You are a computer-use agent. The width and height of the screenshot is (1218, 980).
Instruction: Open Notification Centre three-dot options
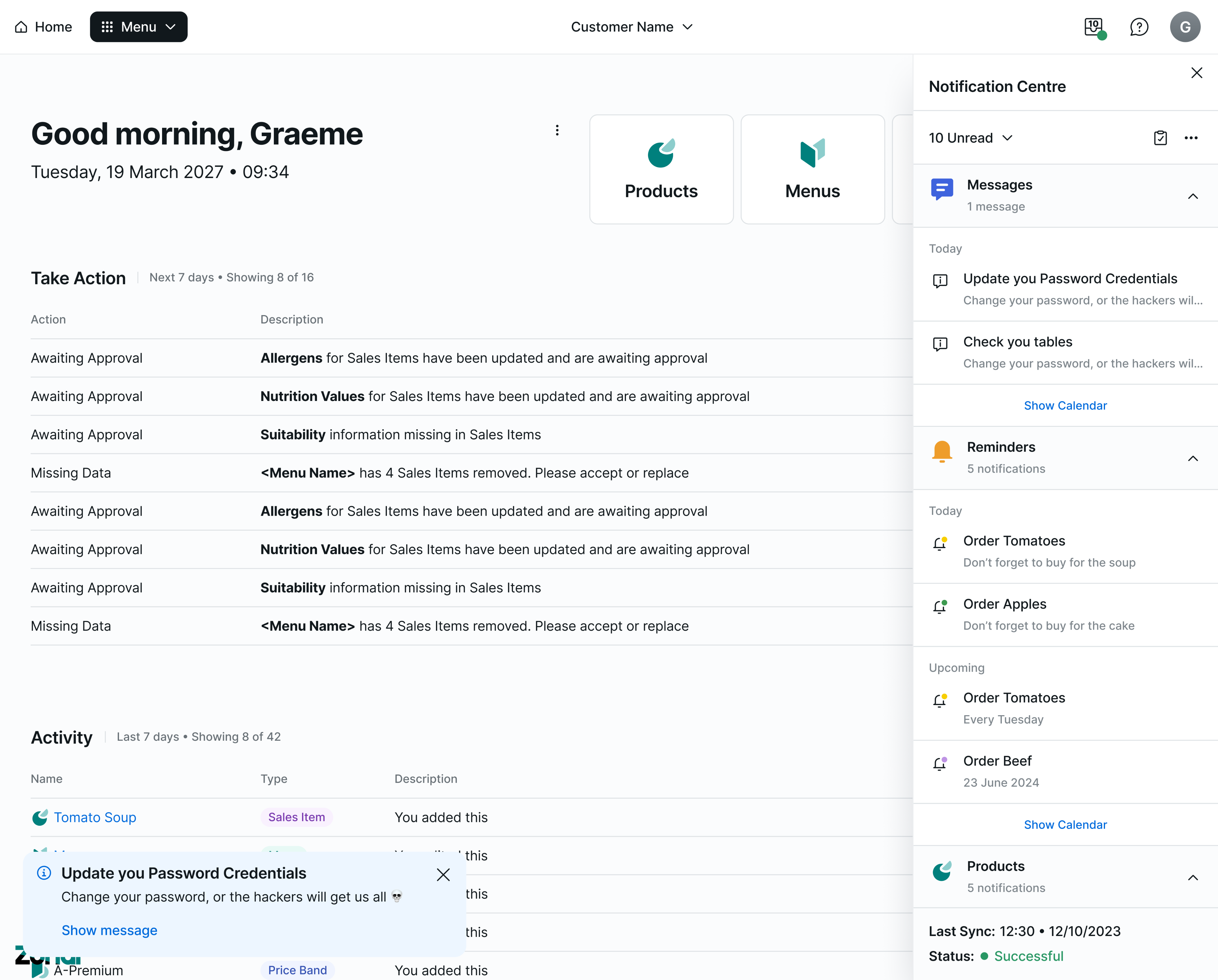(x=1191, y=138)
